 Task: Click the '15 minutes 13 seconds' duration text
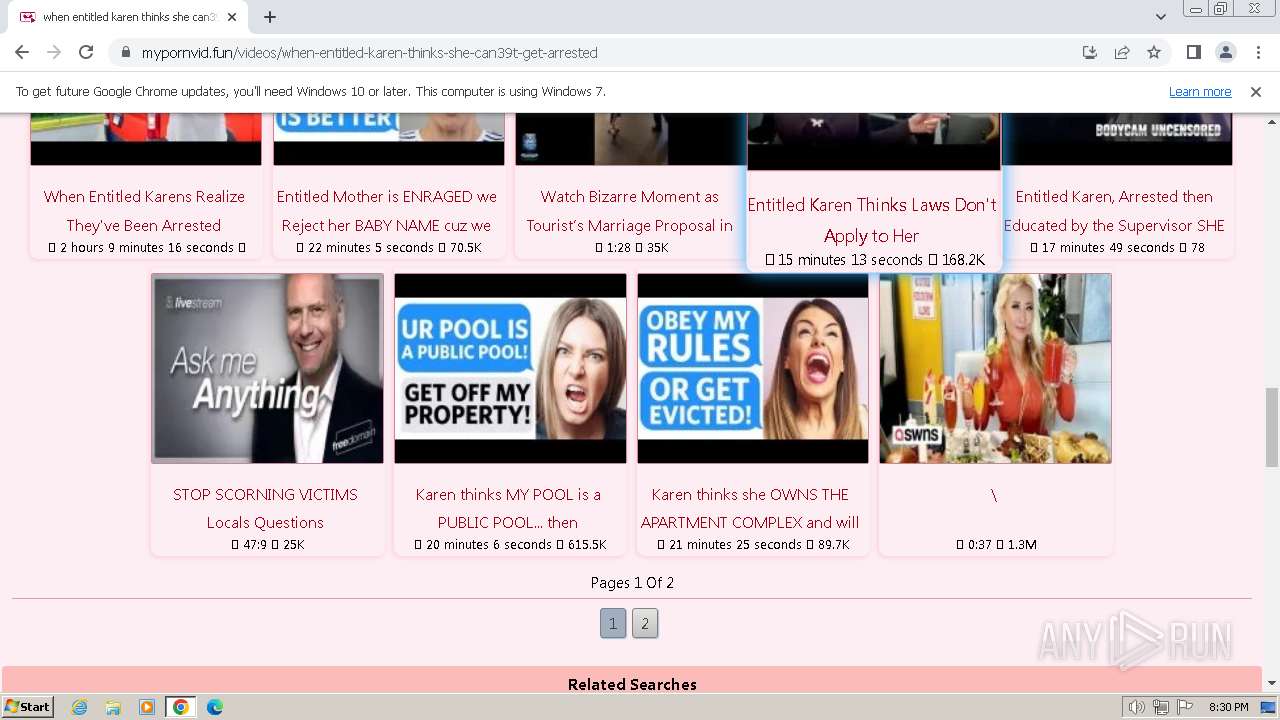(x=850, y=260)
